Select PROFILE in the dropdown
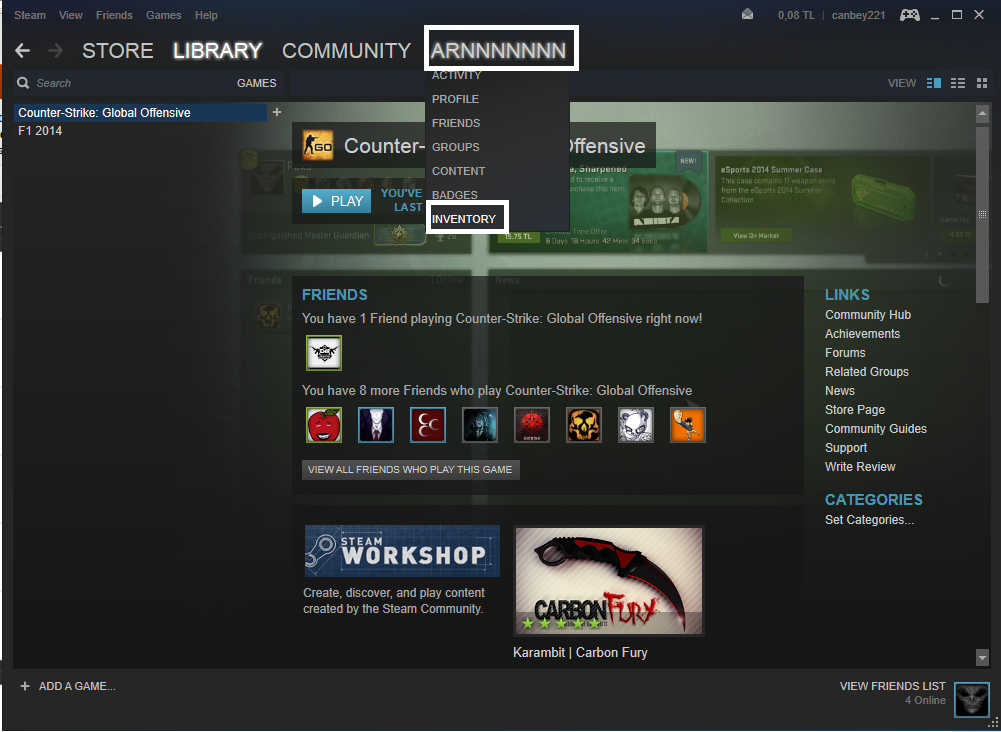The height and width of the screenshot is (732, 1001). click(x=455, y=99)
